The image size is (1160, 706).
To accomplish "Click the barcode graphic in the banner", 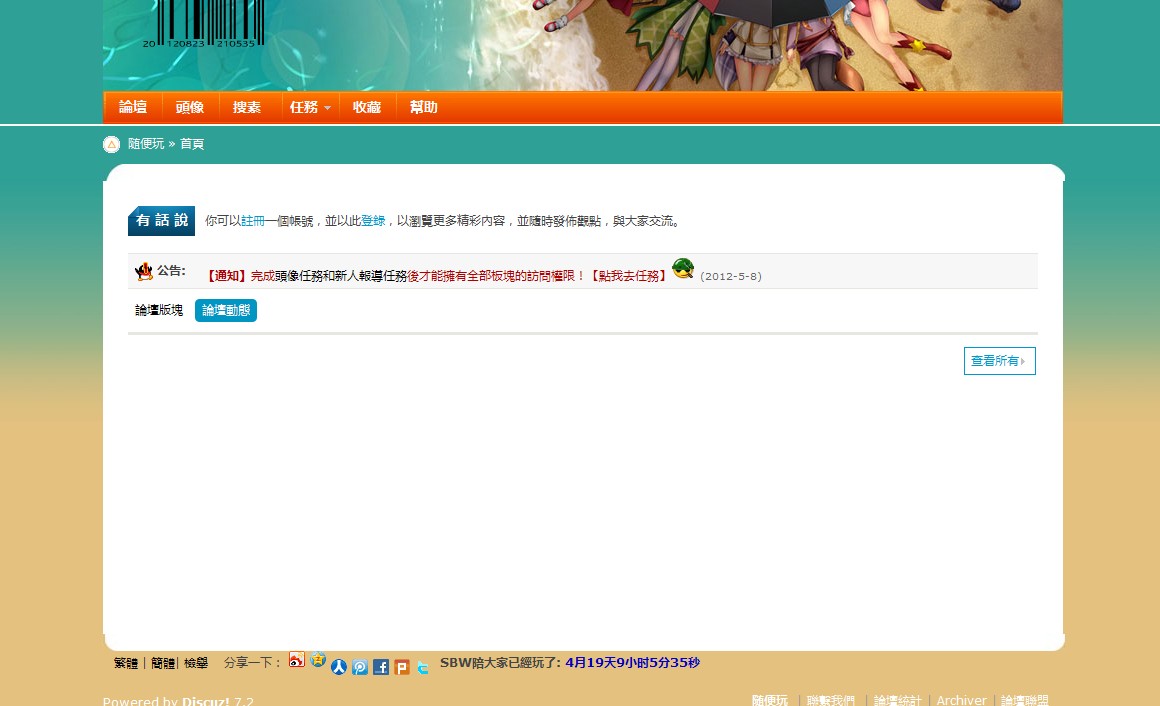I will (x=203, y=24).
